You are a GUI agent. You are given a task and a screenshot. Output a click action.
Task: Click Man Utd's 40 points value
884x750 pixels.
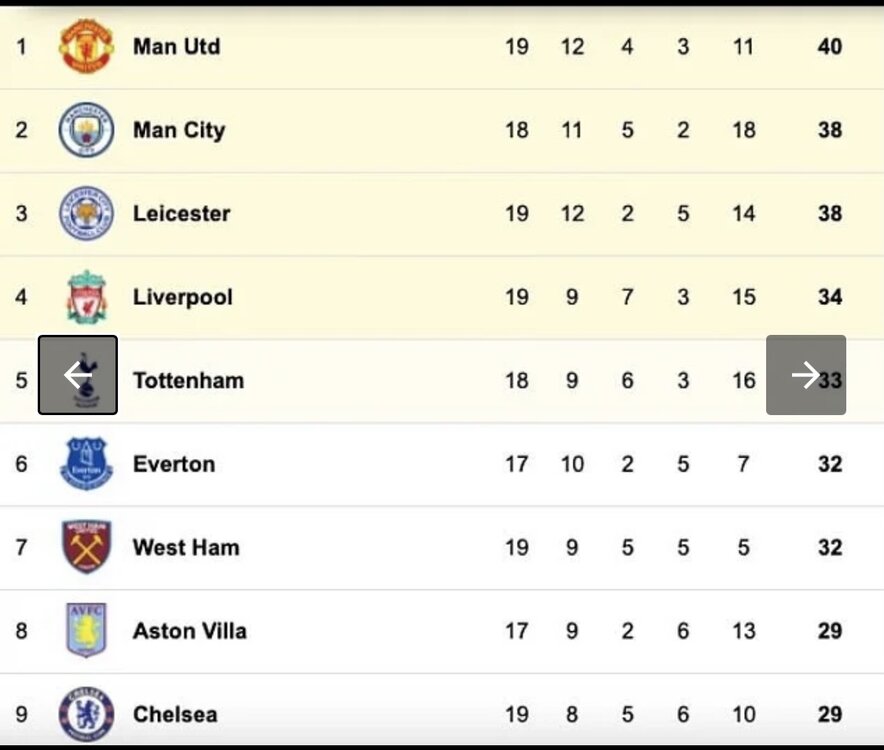coord(830,46)
